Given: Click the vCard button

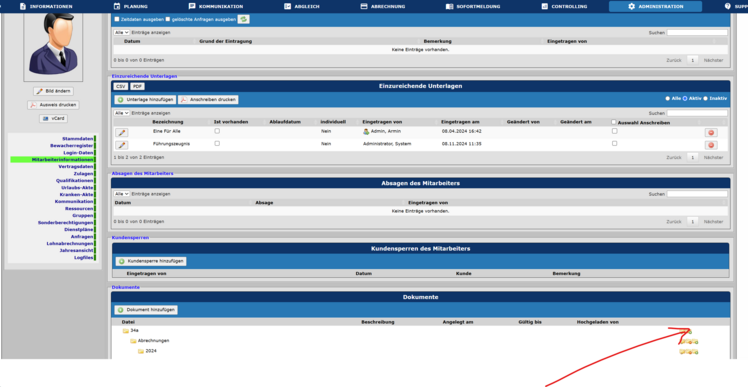Looking at the screenshot, I should (53, 119).
